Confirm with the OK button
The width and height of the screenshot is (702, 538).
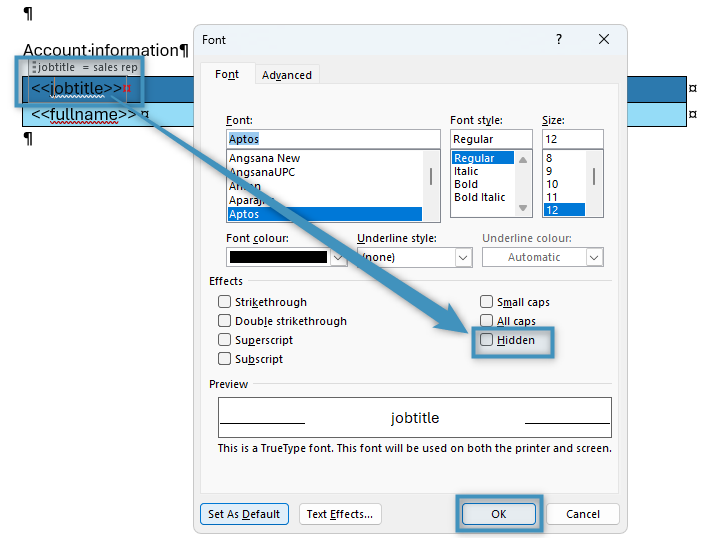point(499,514)
